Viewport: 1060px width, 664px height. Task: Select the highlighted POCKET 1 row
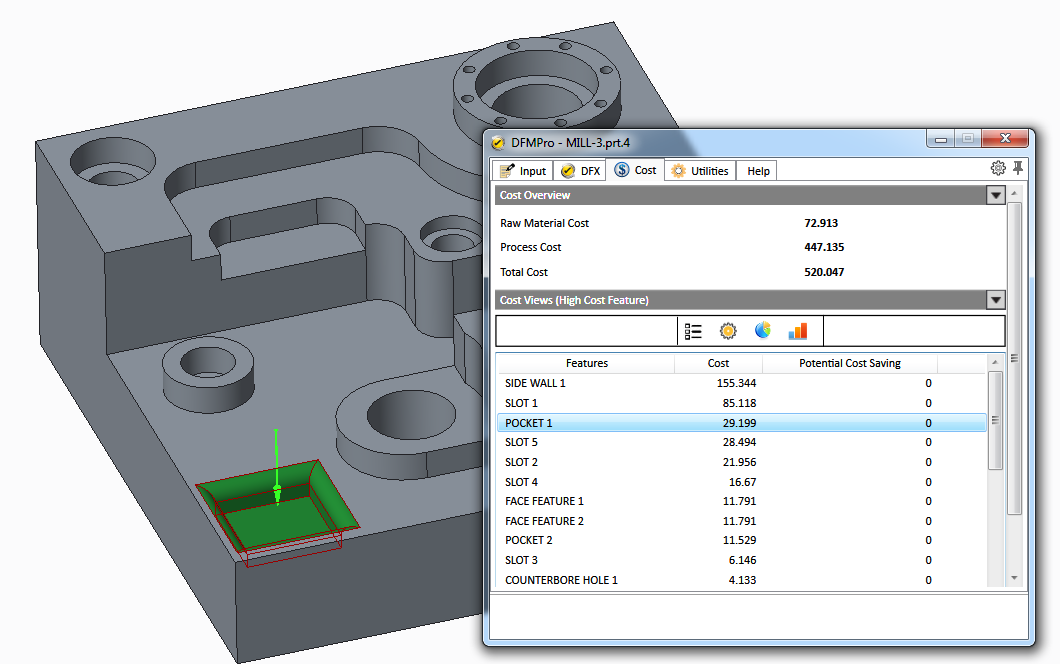click(742, 423)
